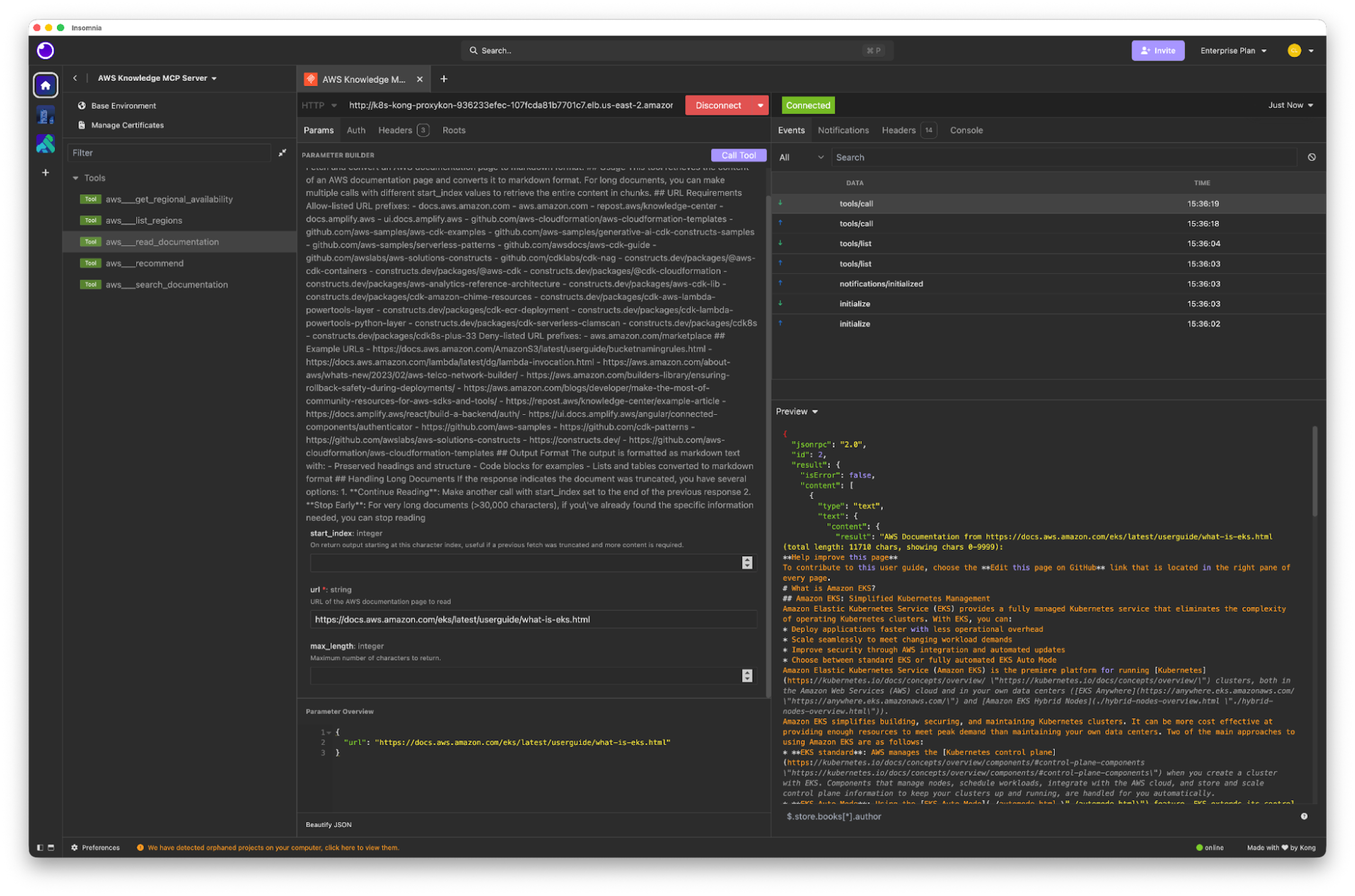This screenshot has width=1355, height=896.
Task: Switch to the Notifications tab
Action: (842, 130)
